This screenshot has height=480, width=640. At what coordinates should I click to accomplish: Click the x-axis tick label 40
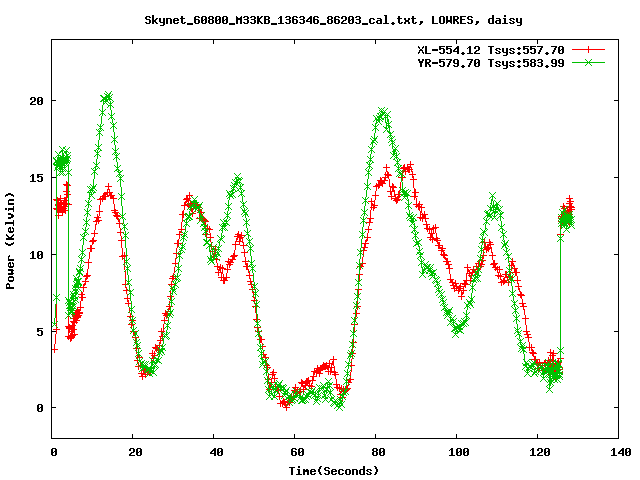pos(216,452)
